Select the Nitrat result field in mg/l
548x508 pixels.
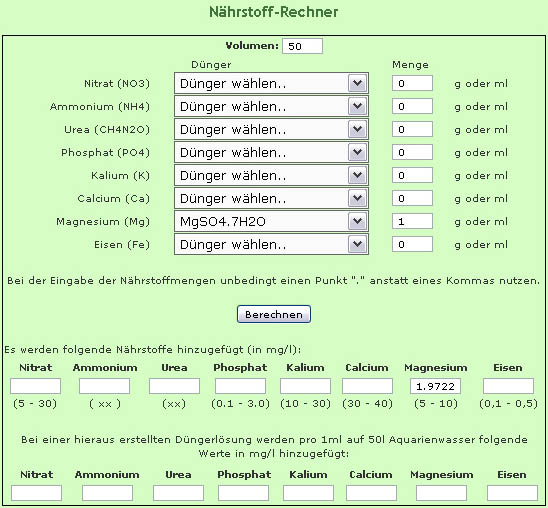(35, 386)
